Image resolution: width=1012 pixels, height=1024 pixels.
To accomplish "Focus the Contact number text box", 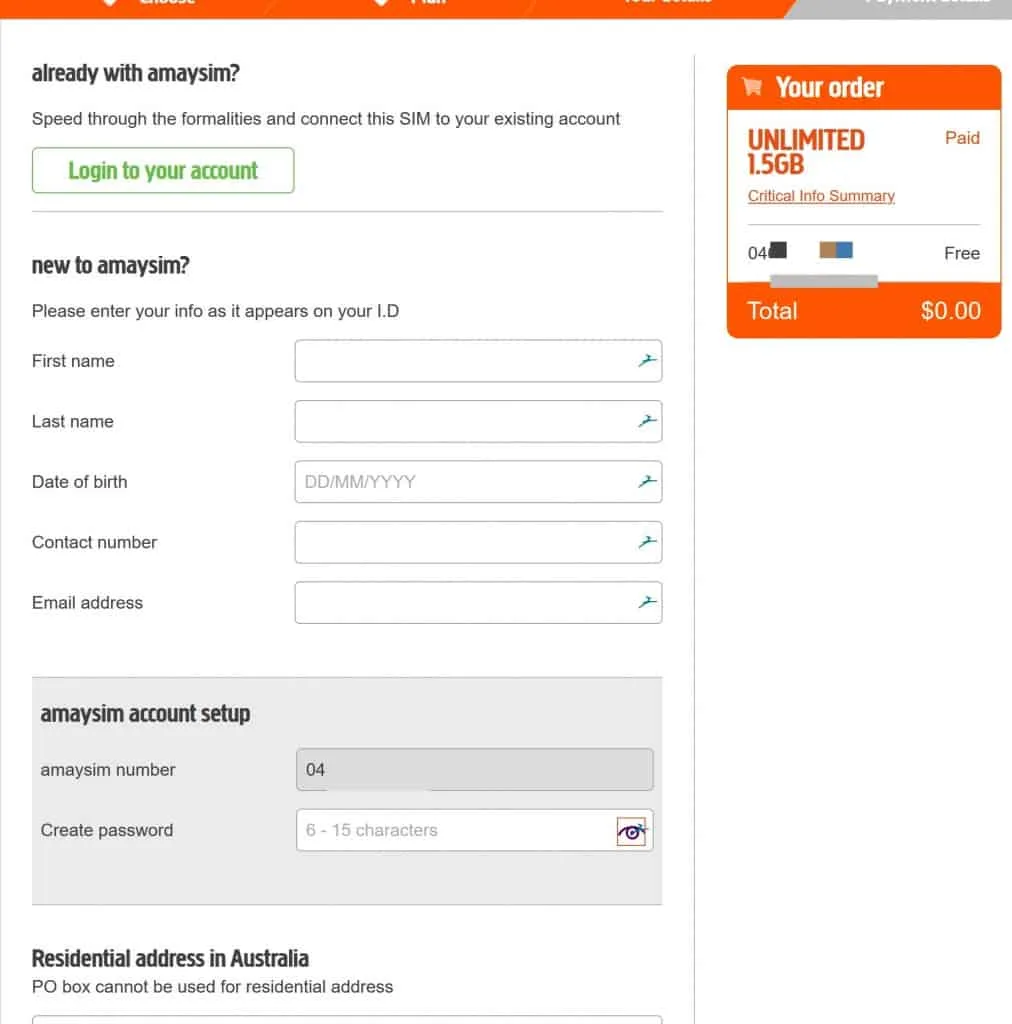I will (465, 542).
